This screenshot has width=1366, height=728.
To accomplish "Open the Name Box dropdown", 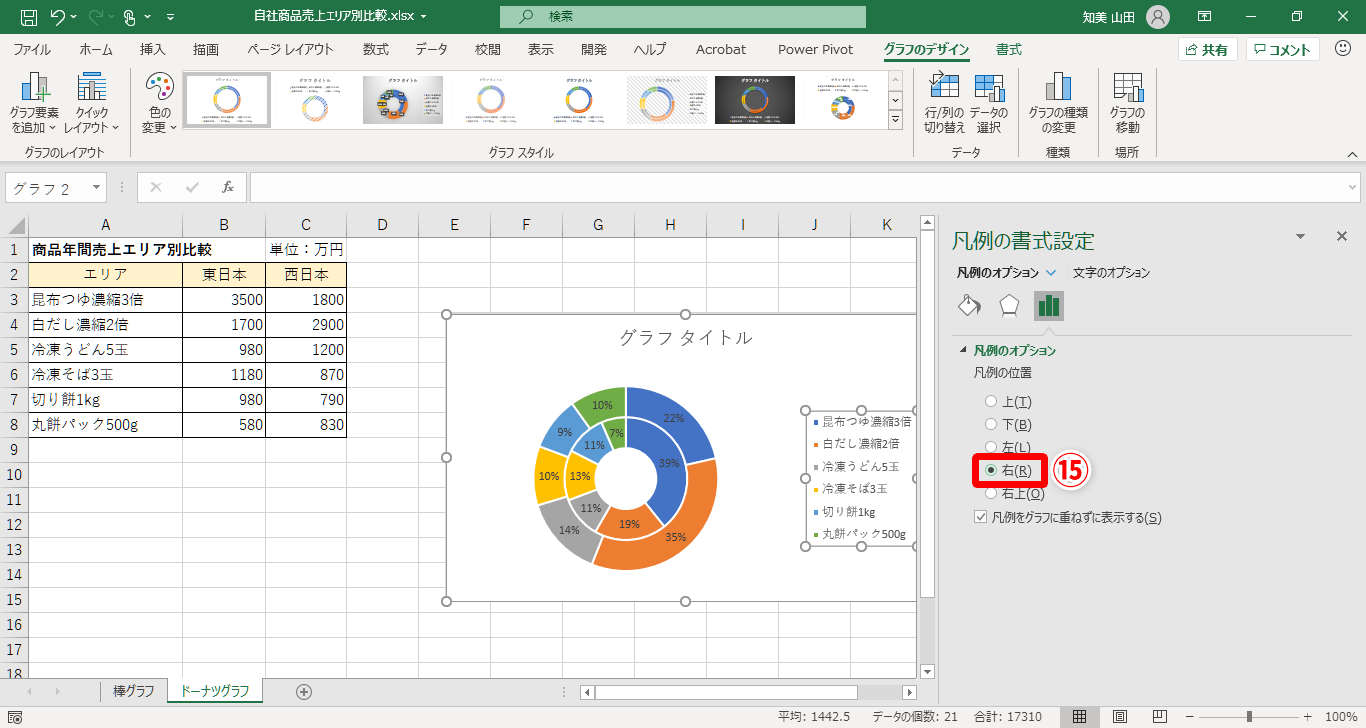I will click(96, 187).
